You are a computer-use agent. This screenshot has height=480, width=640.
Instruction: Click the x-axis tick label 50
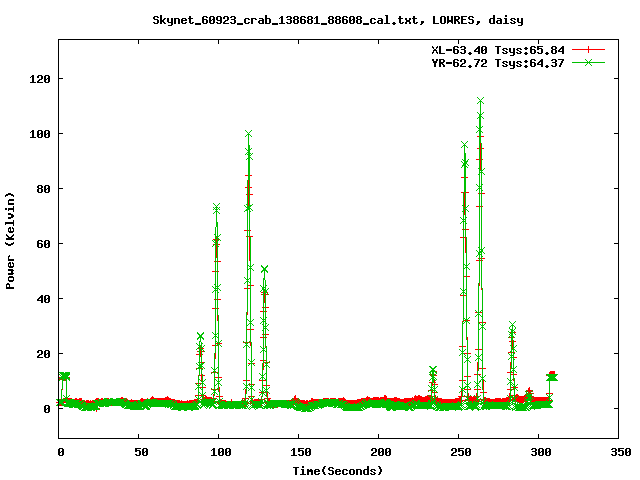[x=142, y=452]
